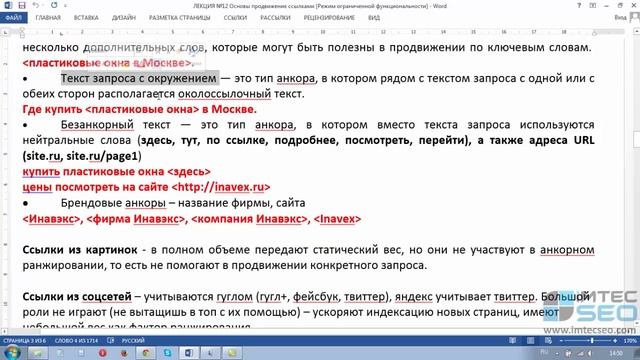The image size is (640, 360).
Task: Open the Chrome taskbar icon
Action: (x=146, y=353)
